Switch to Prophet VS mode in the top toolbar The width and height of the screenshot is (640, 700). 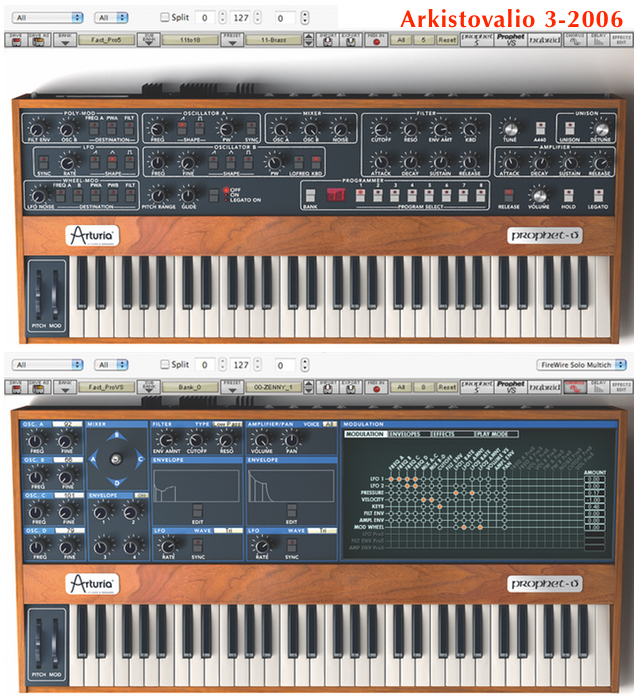[511, 40]
